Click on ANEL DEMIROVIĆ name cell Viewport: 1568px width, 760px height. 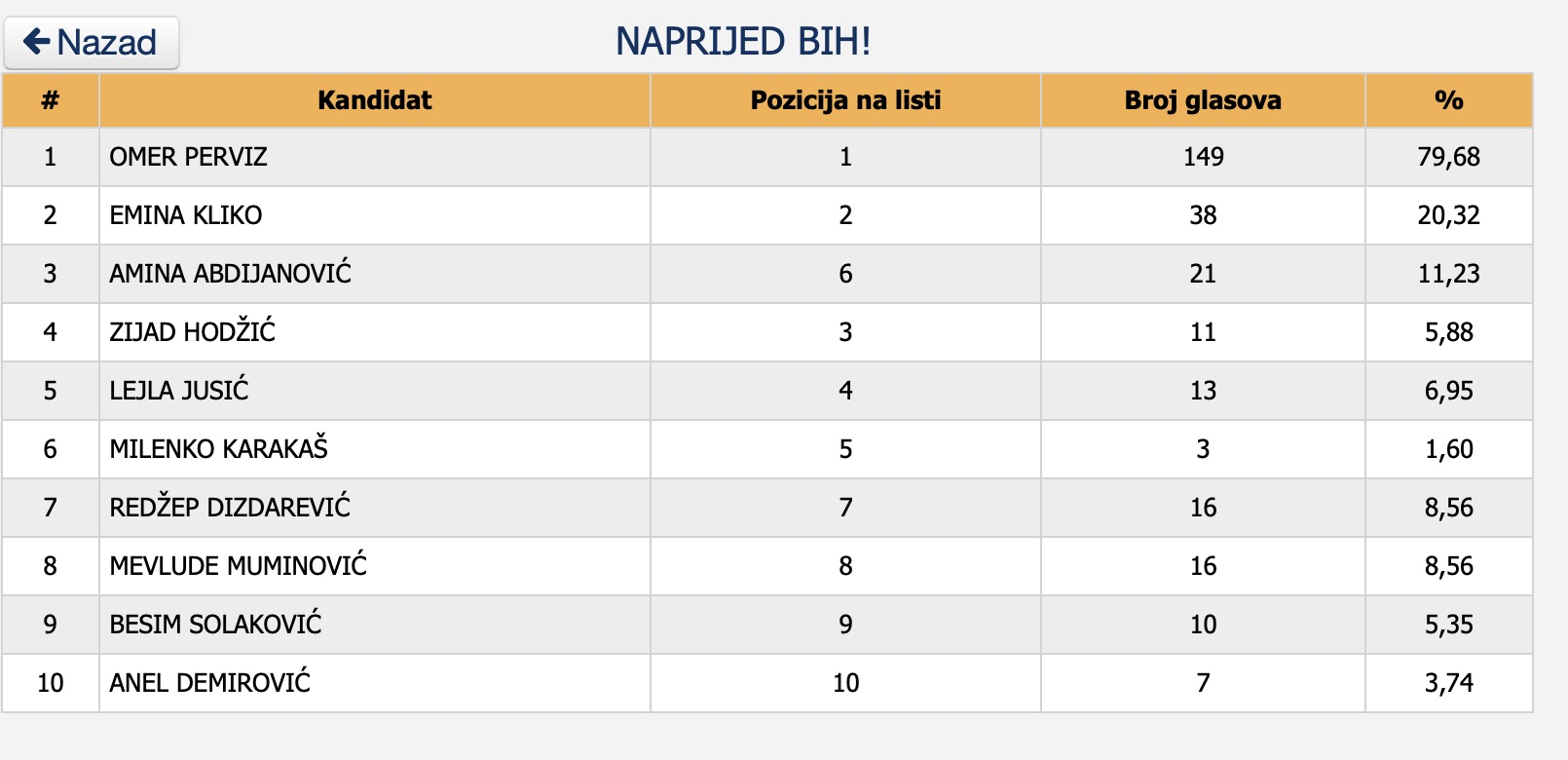(375, 683)
